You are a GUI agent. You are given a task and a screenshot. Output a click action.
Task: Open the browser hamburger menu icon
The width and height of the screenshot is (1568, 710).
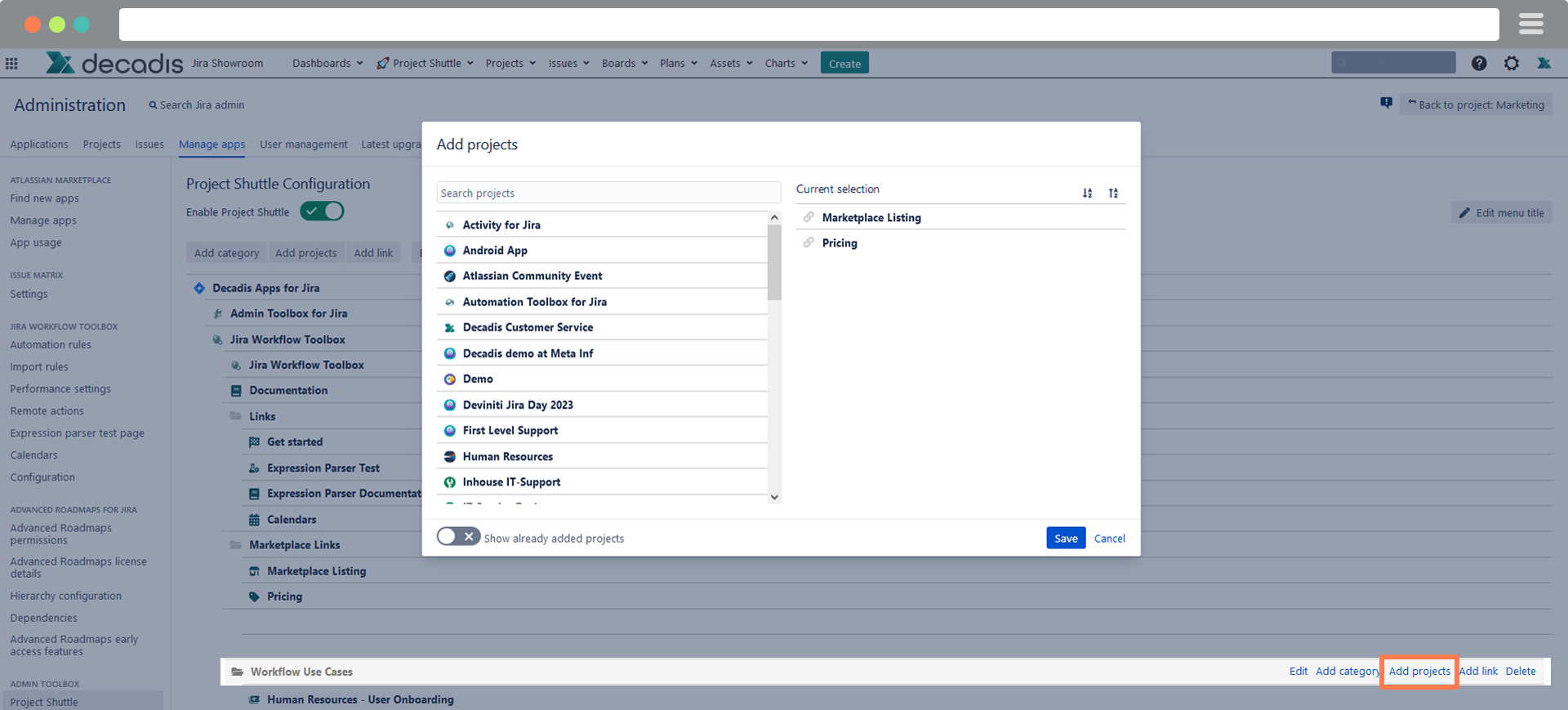pos(1530,24)
